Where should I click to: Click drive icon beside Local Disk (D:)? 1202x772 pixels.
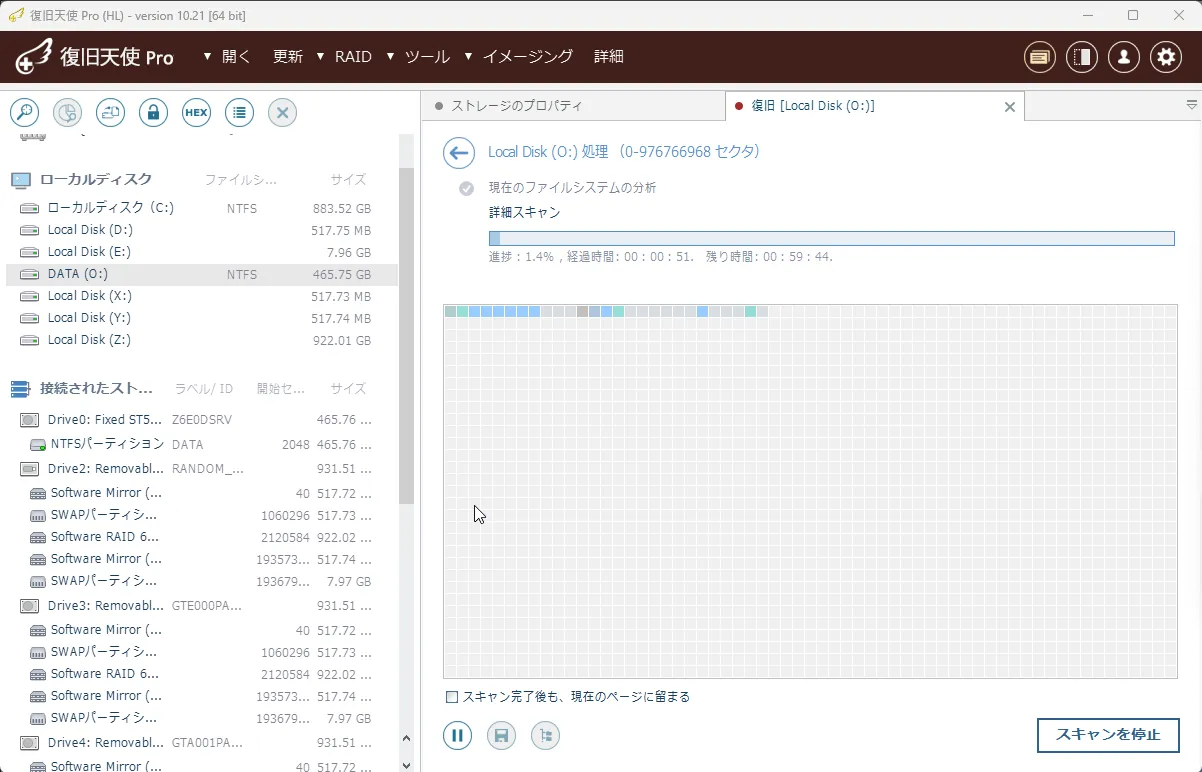(x=30, y=230)
